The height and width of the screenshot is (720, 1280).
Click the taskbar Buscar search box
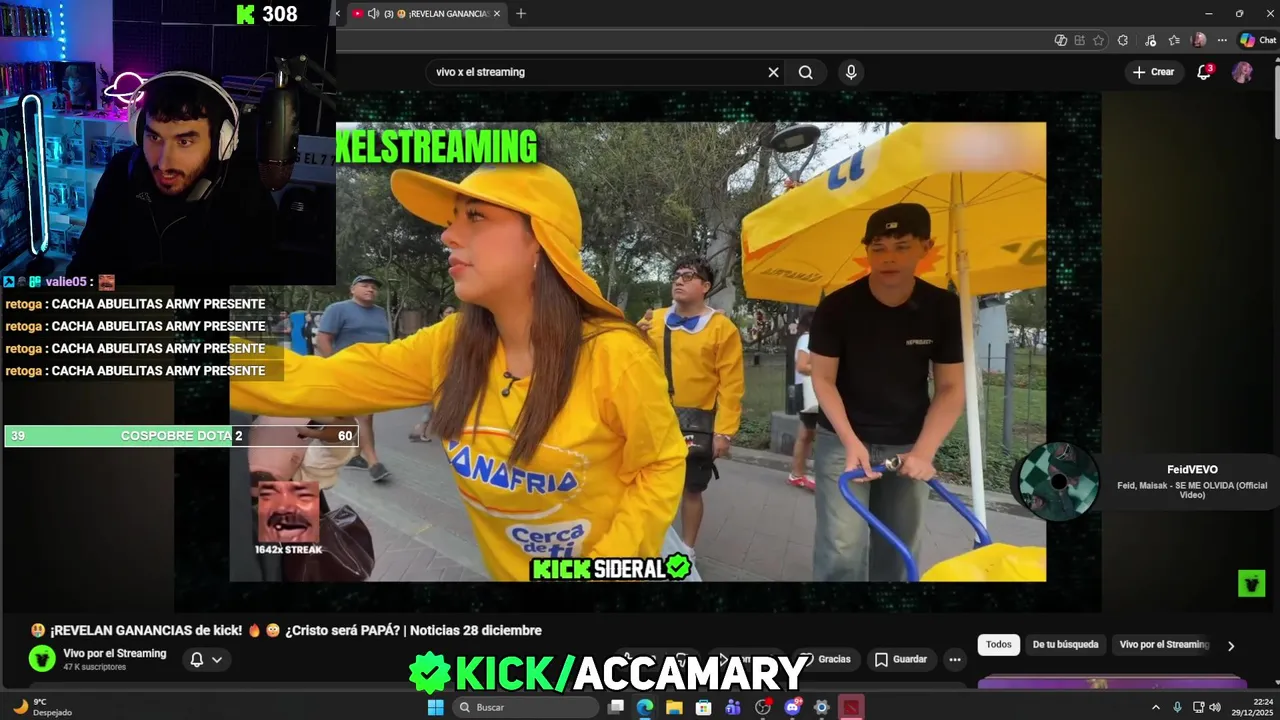[526, 707]
